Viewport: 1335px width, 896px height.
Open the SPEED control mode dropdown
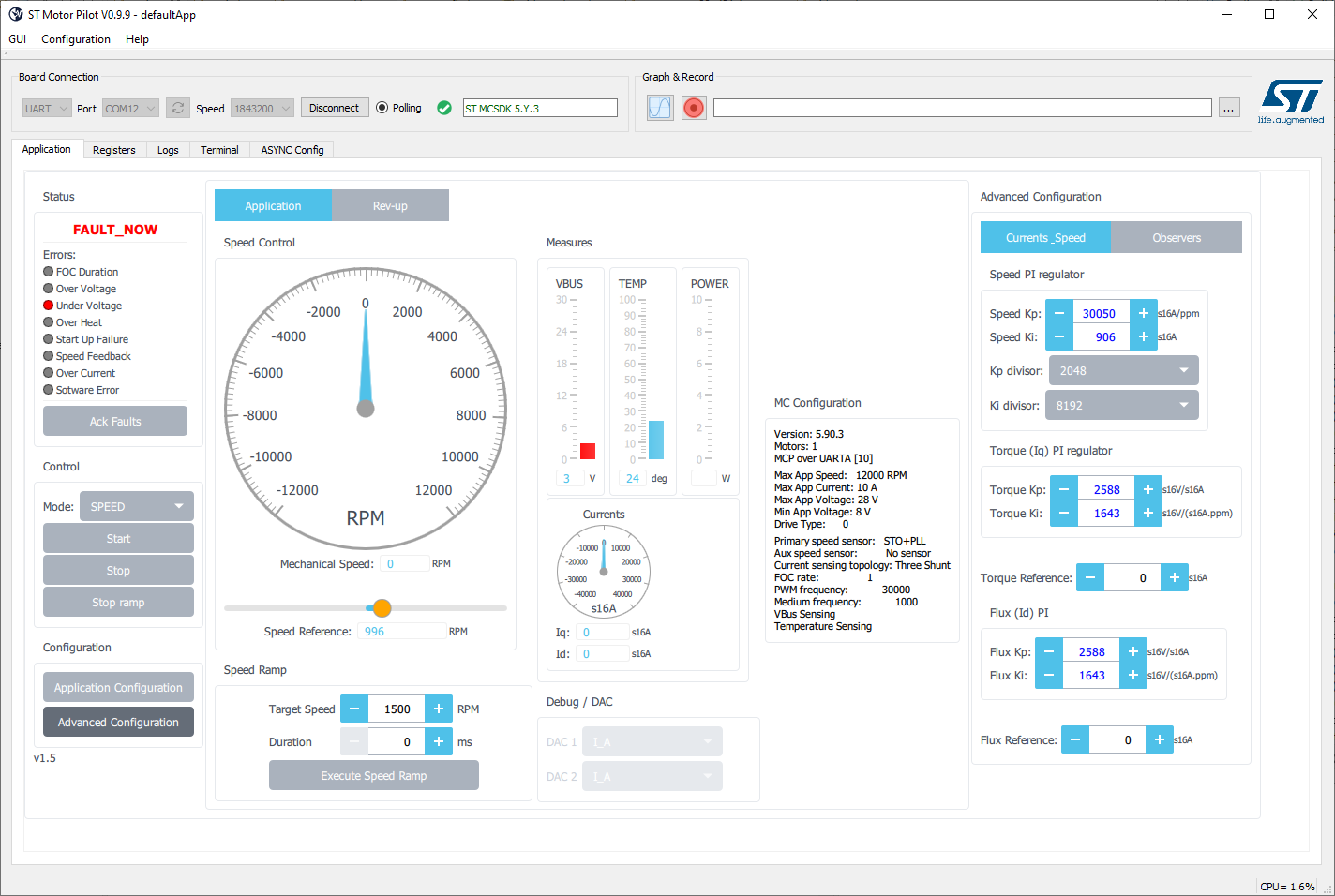137,506
